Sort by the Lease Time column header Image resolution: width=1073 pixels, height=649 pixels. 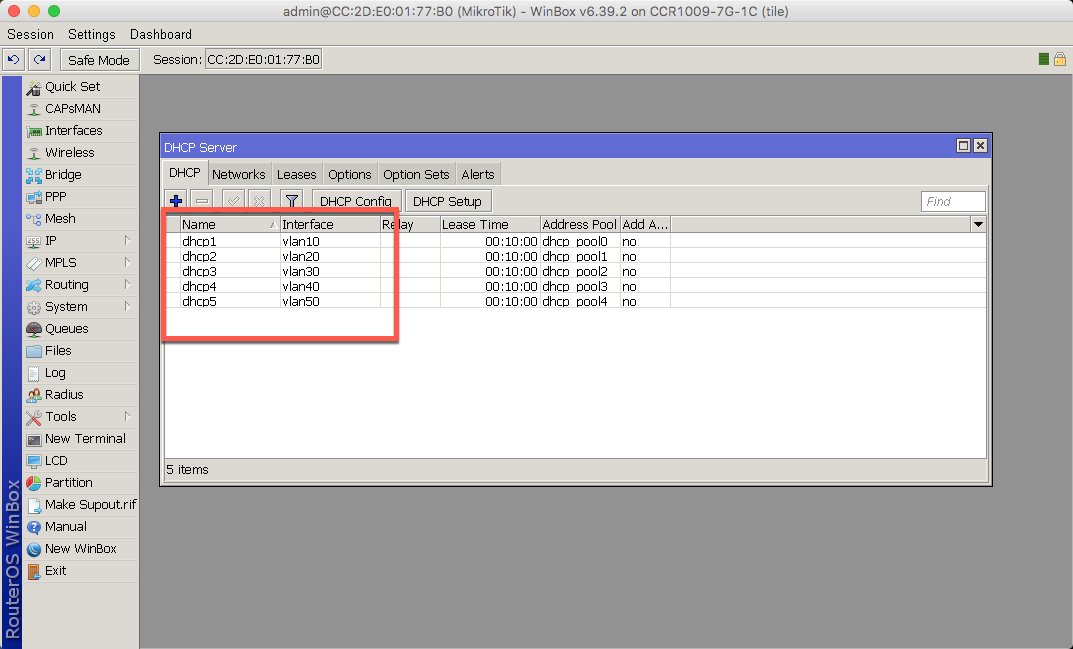pos(490,224)
